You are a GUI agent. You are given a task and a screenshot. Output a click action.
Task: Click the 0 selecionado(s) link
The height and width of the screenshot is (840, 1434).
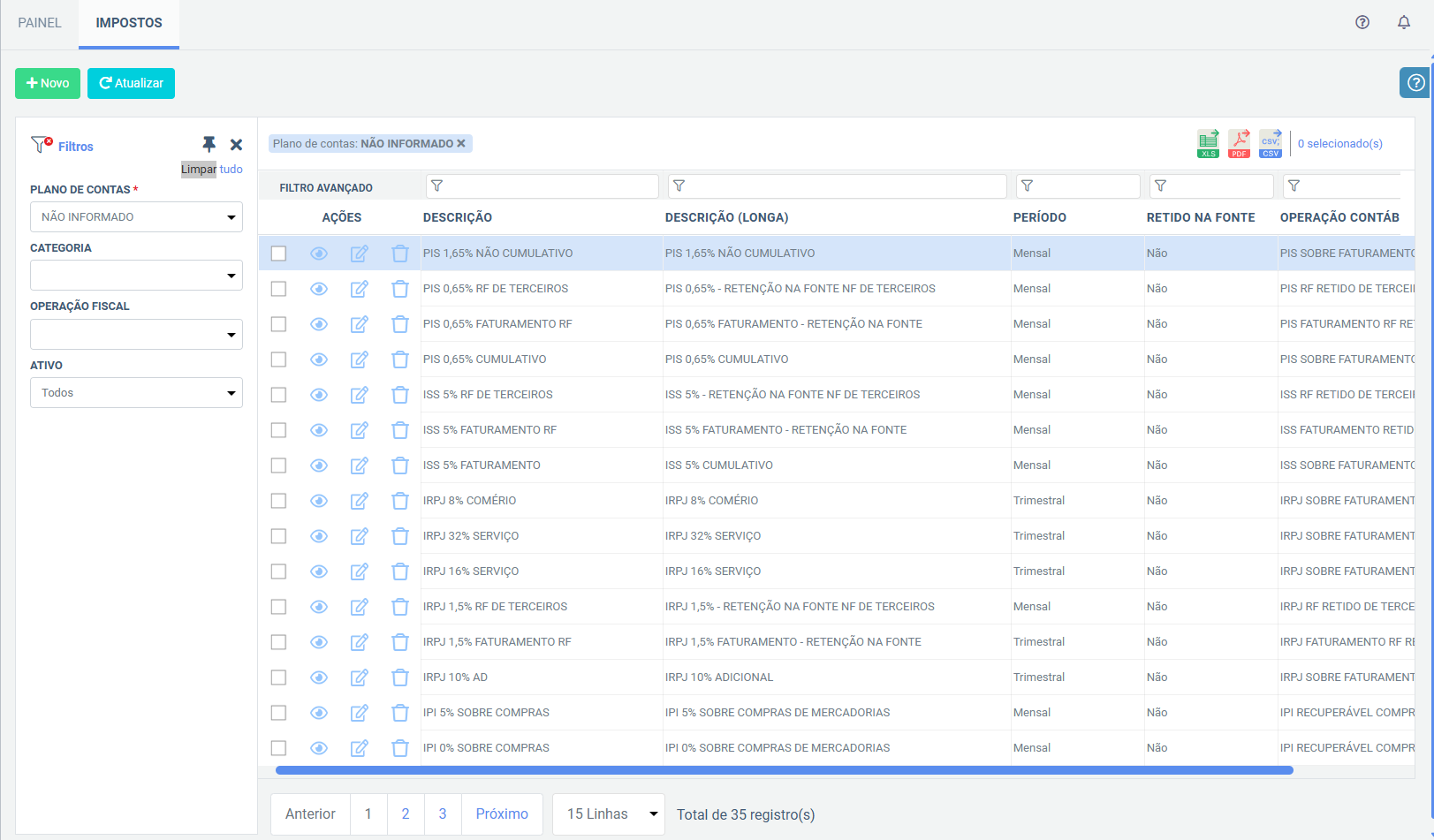pos(1339,144)
